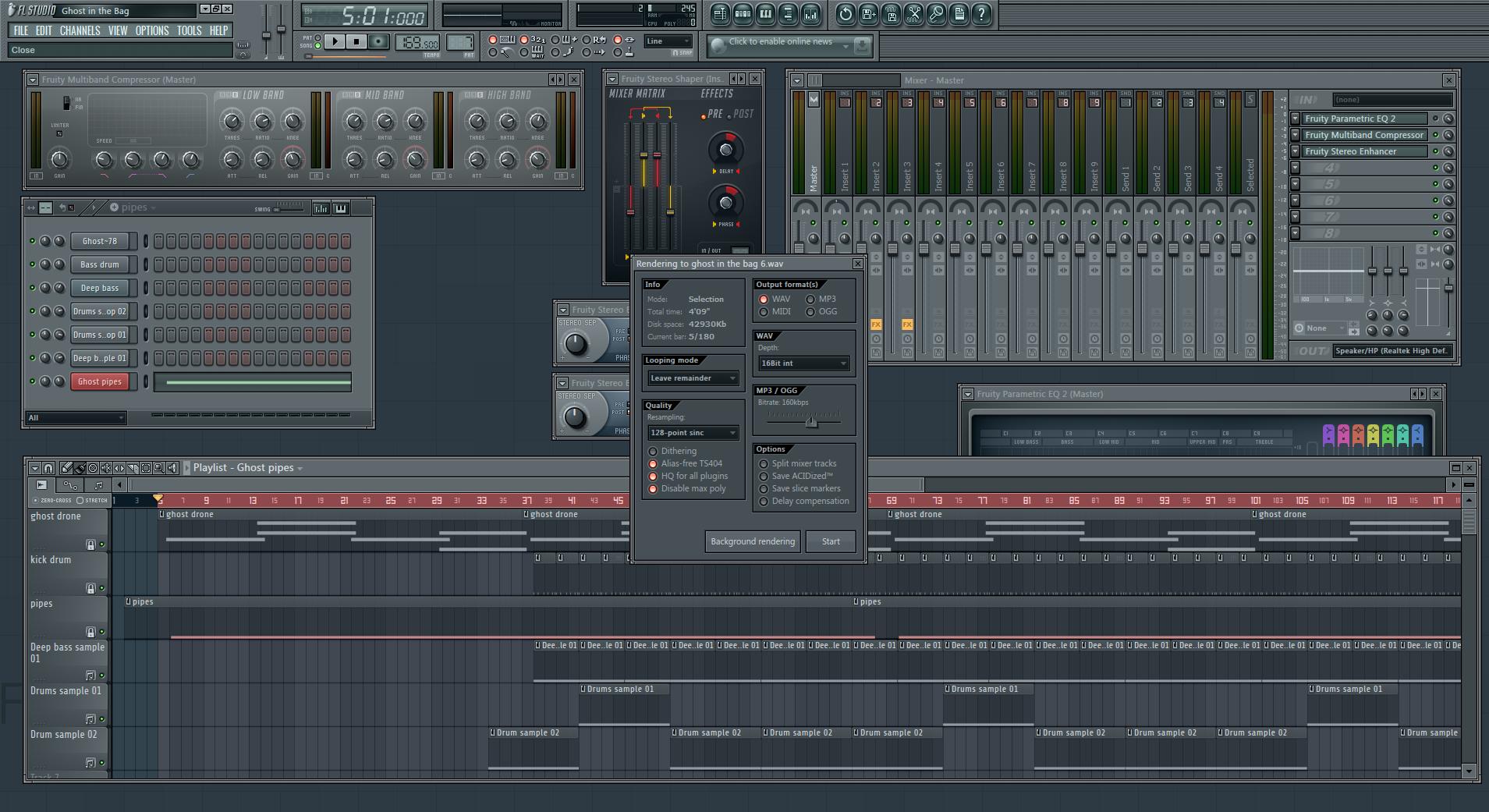Open the VIEW menu
1489x812 pixels.
(118, 30)
